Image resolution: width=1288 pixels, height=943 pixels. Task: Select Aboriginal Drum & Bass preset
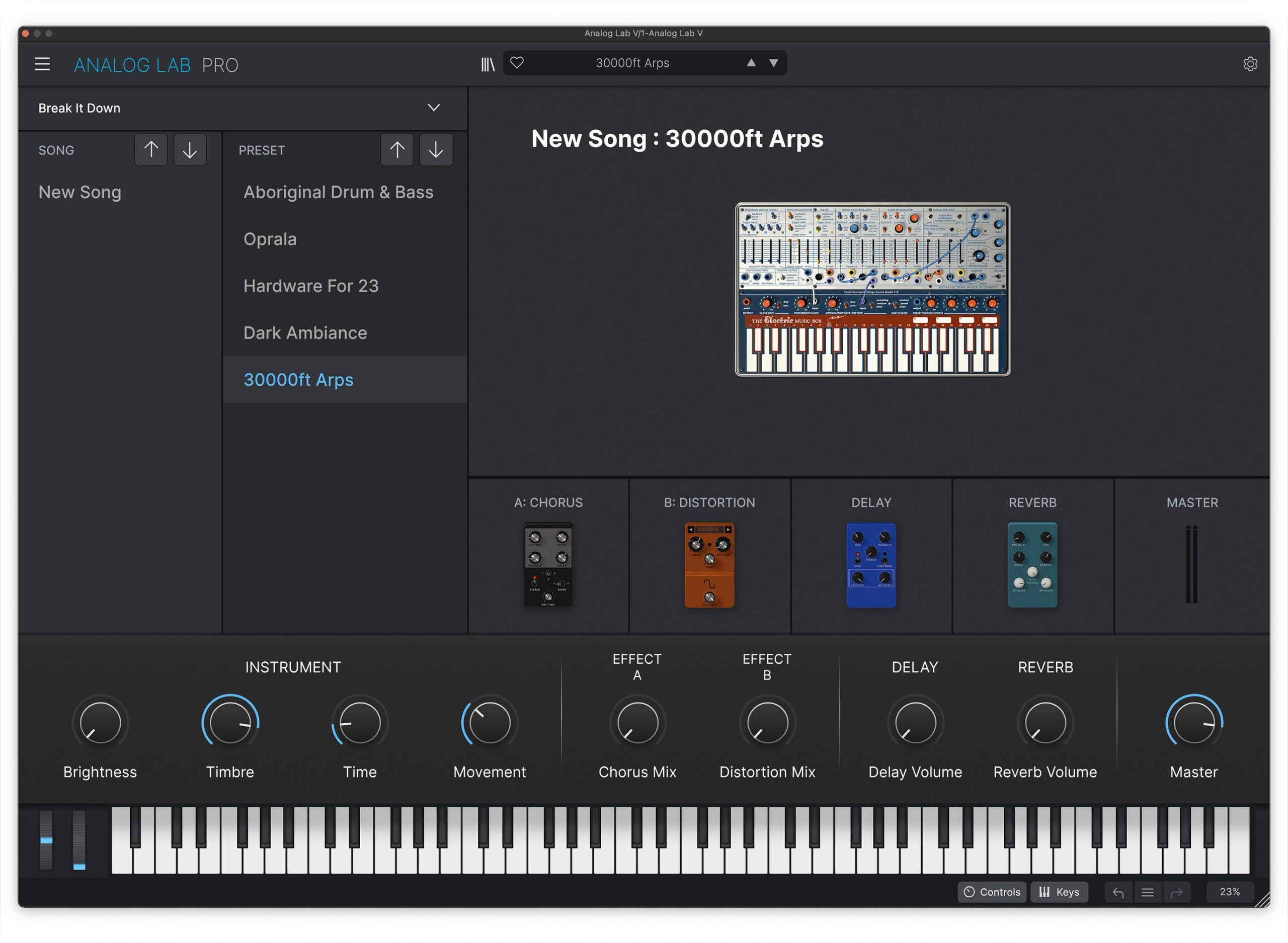pyautogui.click(x=338, y=192)
